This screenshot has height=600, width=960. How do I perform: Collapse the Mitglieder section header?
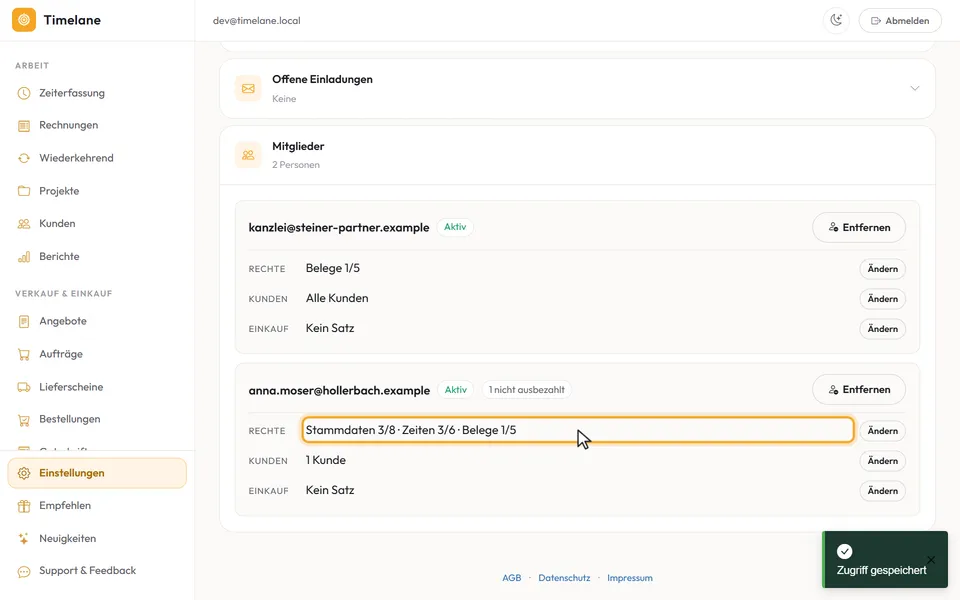click(577, 156)
